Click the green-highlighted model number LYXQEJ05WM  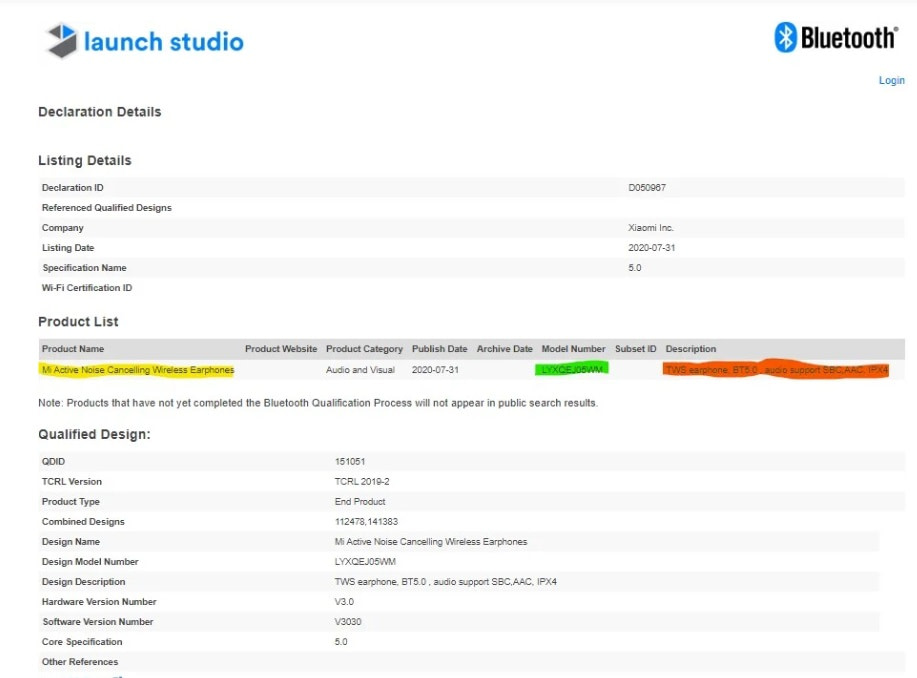coord(572,369)
